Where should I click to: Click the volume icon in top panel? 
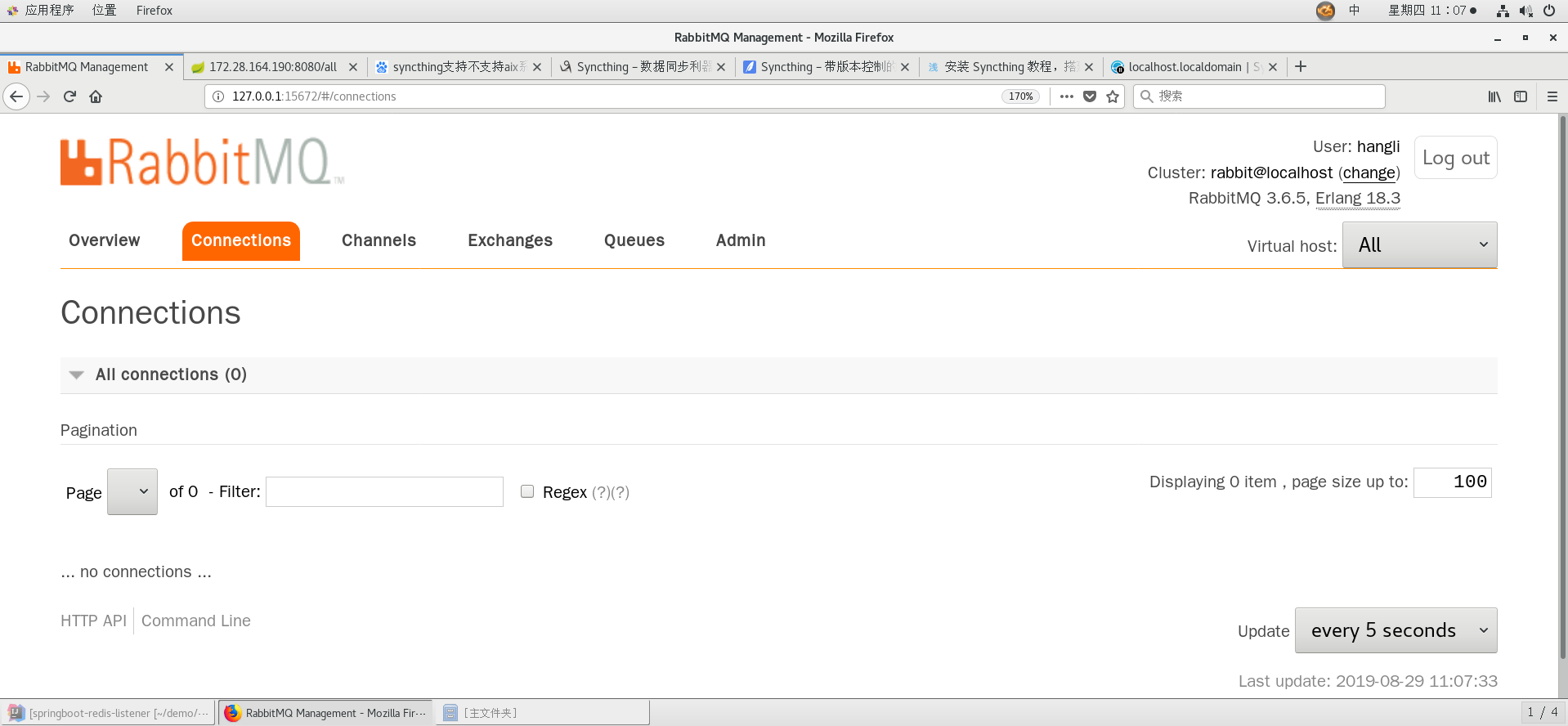[x=1525, y=11]
